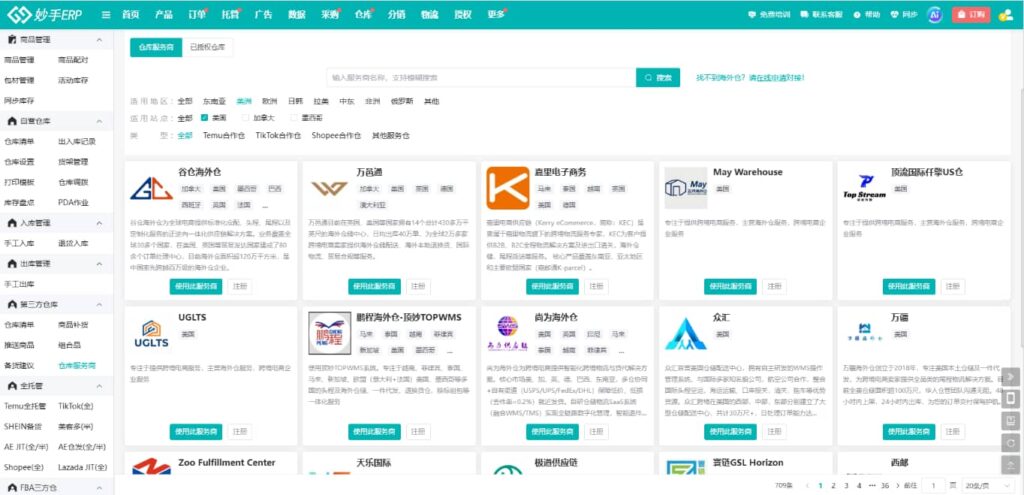Click the 免费培训 icon in top bar
Viewport: 1024px width, 495px height.
752,14
